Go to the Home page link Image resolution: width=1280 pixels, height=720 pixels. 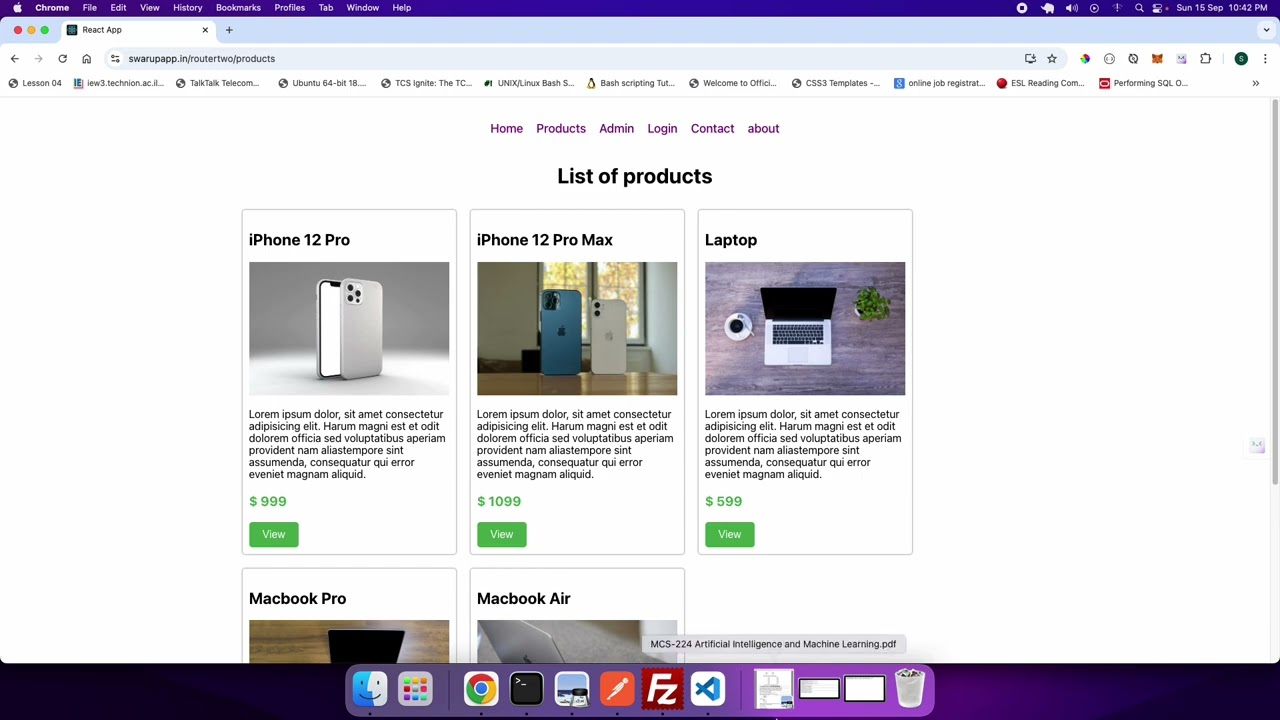[x=506, y=129]
